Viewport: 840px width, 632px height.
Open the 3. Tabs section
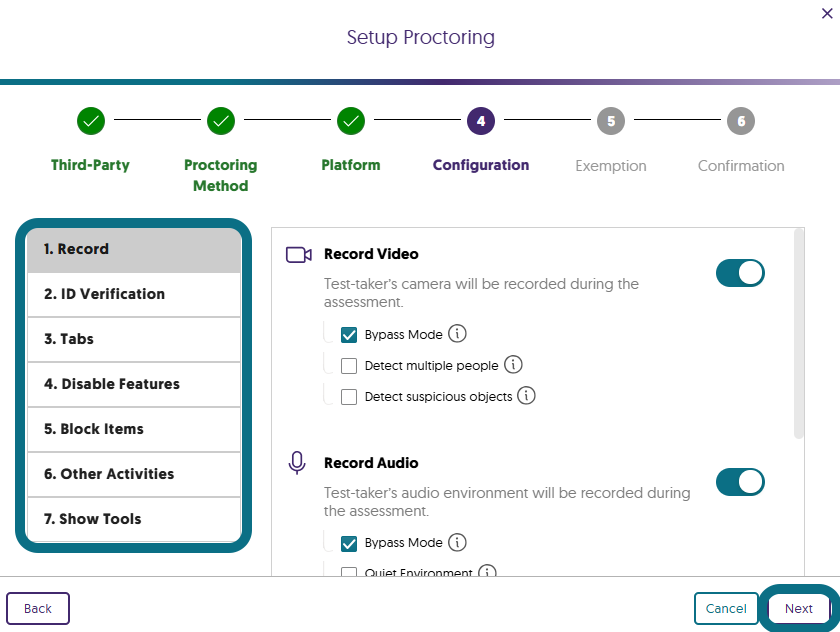(x=134, y=339)
